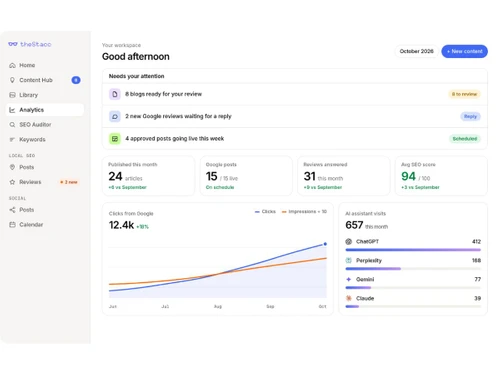Click the Gemini sparkle icon

[349, 279]
